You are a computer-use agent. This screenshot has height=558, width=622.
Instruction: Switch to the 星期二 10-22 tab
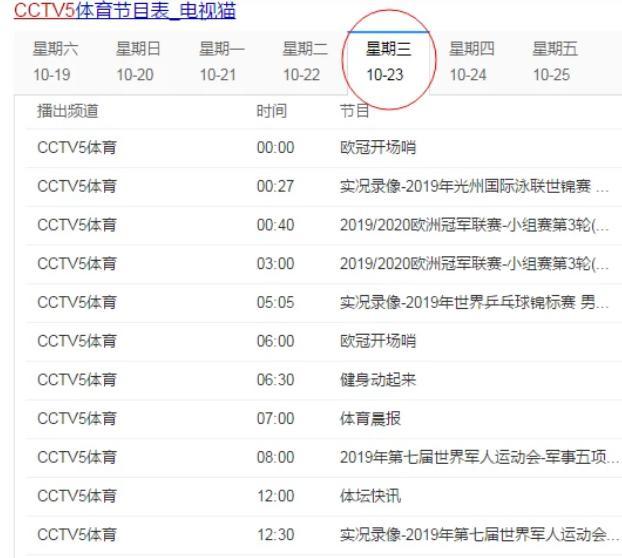click(305, 62)
